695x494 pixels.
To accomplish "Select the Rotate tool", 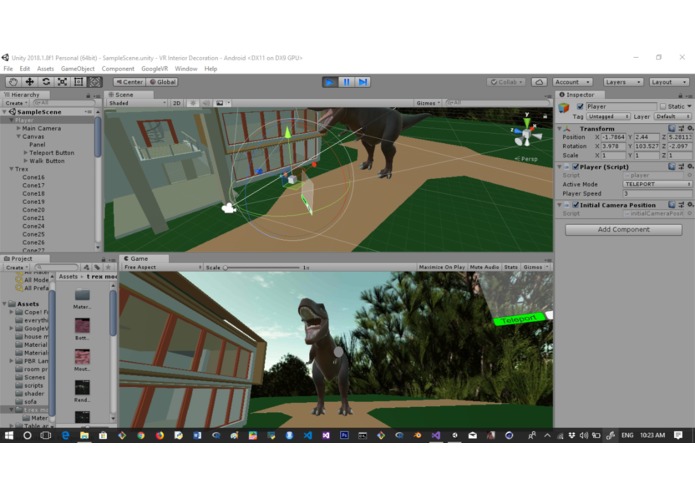I will [46, 82].
